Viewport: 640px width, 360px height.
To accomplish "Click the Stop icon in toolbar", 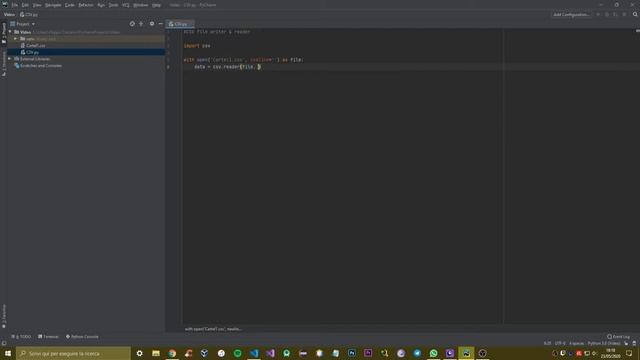I will point(624,15).
